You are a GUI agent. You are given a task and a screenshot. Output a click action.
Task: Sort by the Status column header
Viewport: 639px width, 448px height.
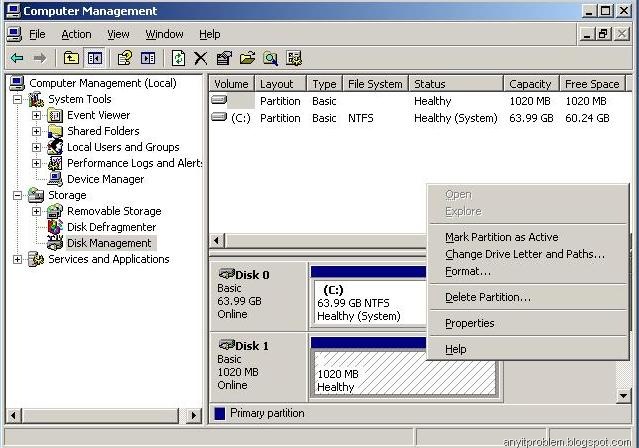click(456, 84)
